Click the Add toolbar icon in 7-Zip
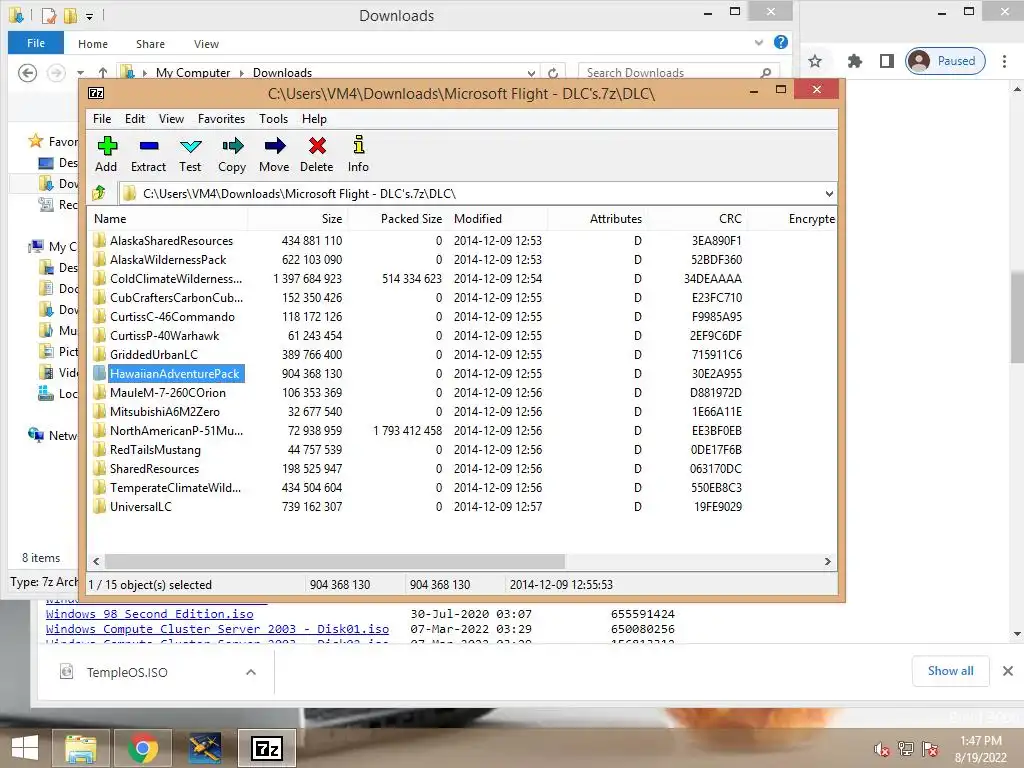The image size is (1024, 768). tap(106, 154)
